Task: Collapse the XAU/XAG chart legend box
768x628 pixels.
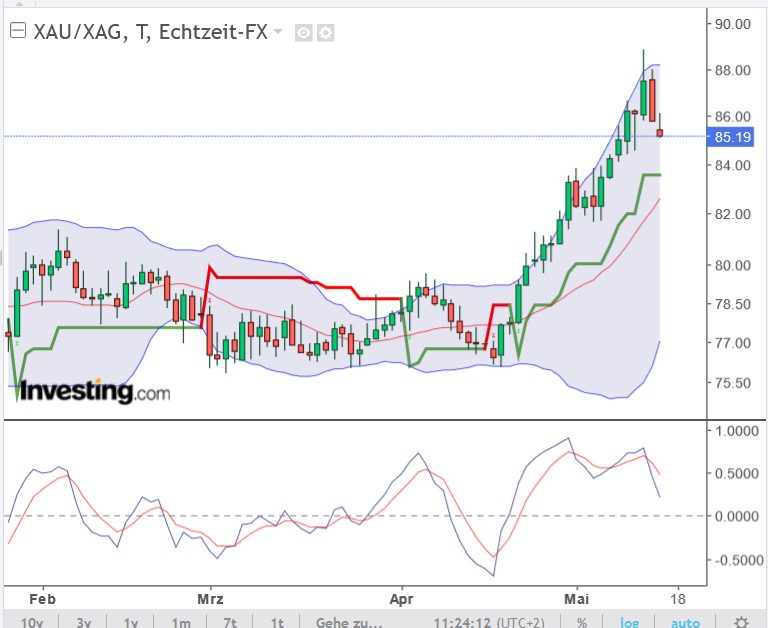Action: 18,31
